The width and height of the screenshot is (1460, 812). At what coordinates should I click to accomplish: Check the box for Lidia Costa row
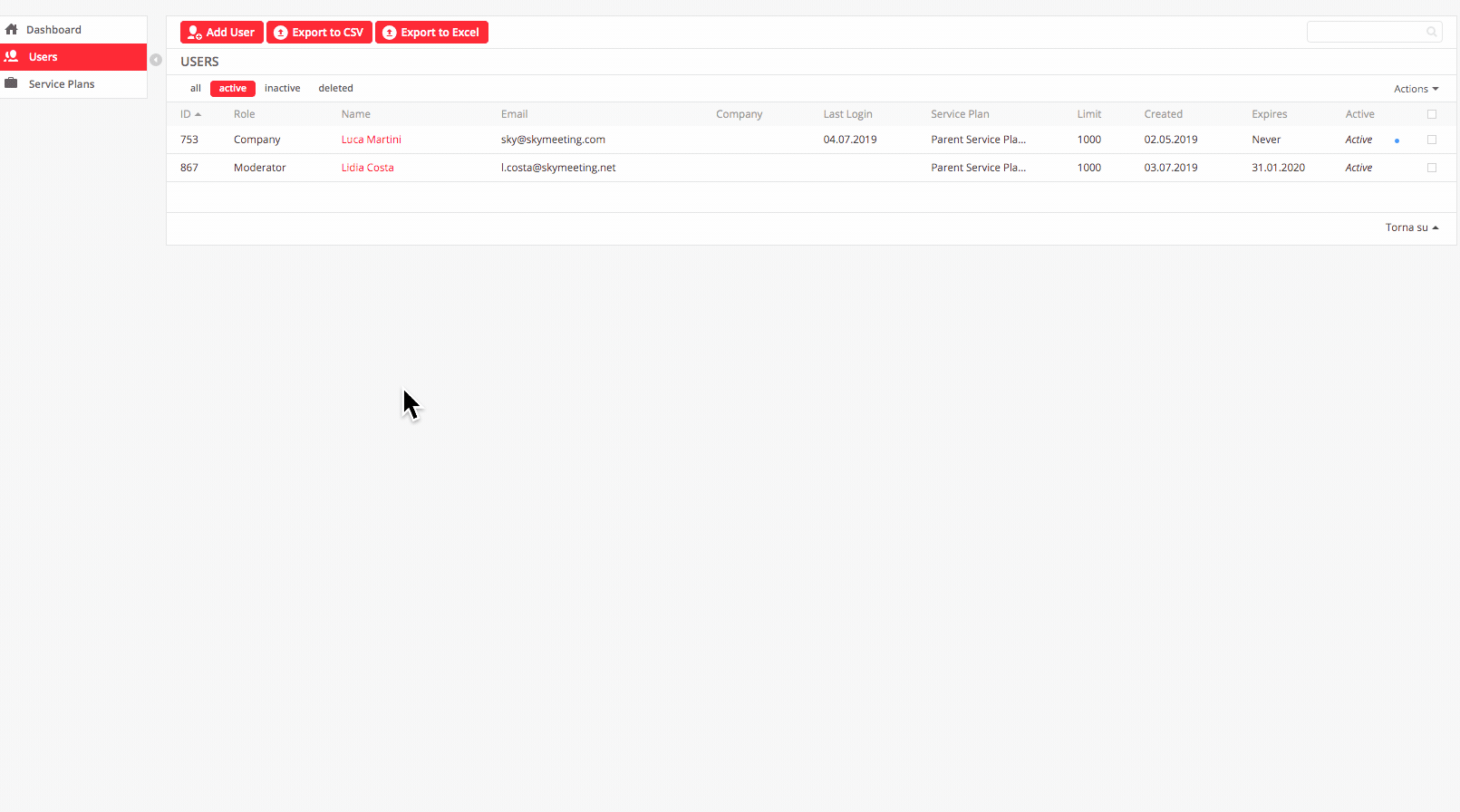[x=1432, y=168]
